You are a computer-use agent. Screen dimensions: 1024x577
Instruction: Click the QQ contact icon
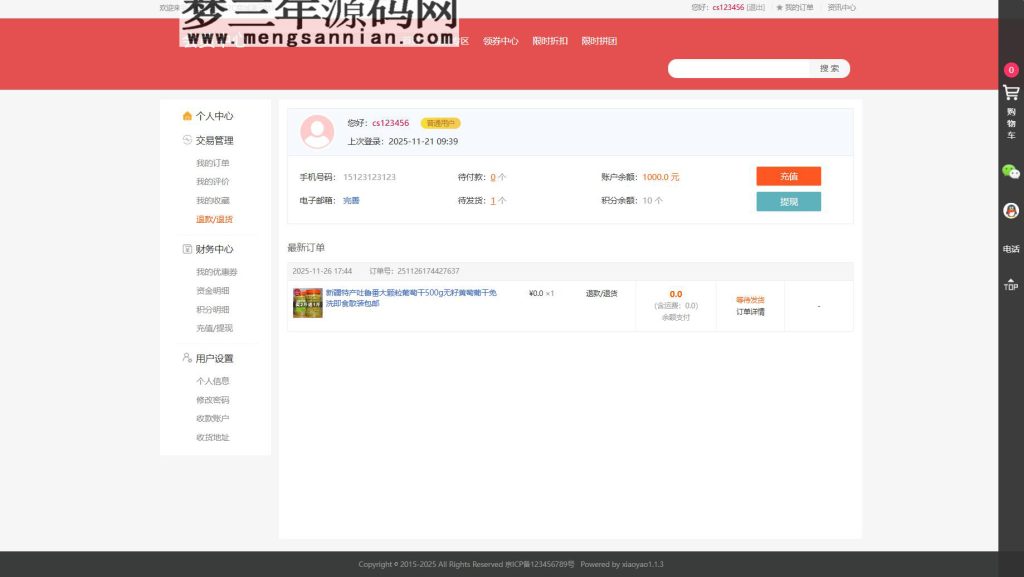point(1010,212)
